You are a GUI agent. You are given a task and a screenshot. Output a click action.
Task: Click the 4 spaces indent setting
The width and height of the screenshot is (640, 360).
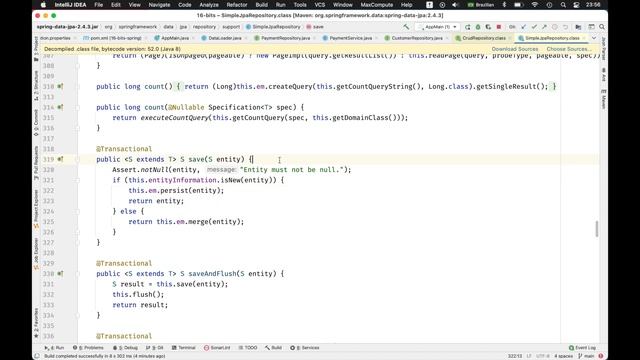click(563, 356)
